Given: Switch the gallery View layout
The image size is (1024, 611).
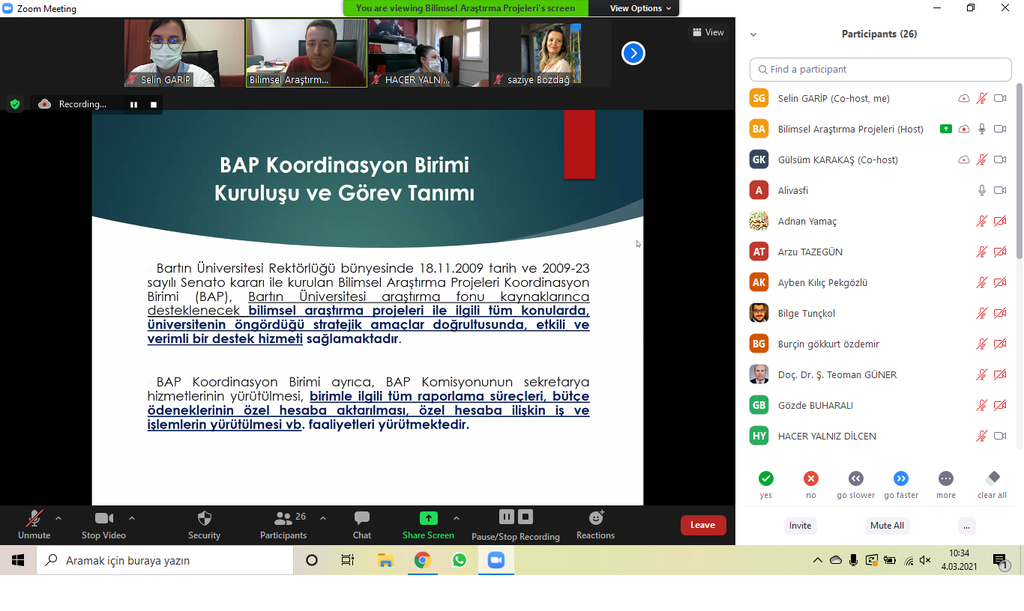Looking at the screenshot, I should coord(708,32).
